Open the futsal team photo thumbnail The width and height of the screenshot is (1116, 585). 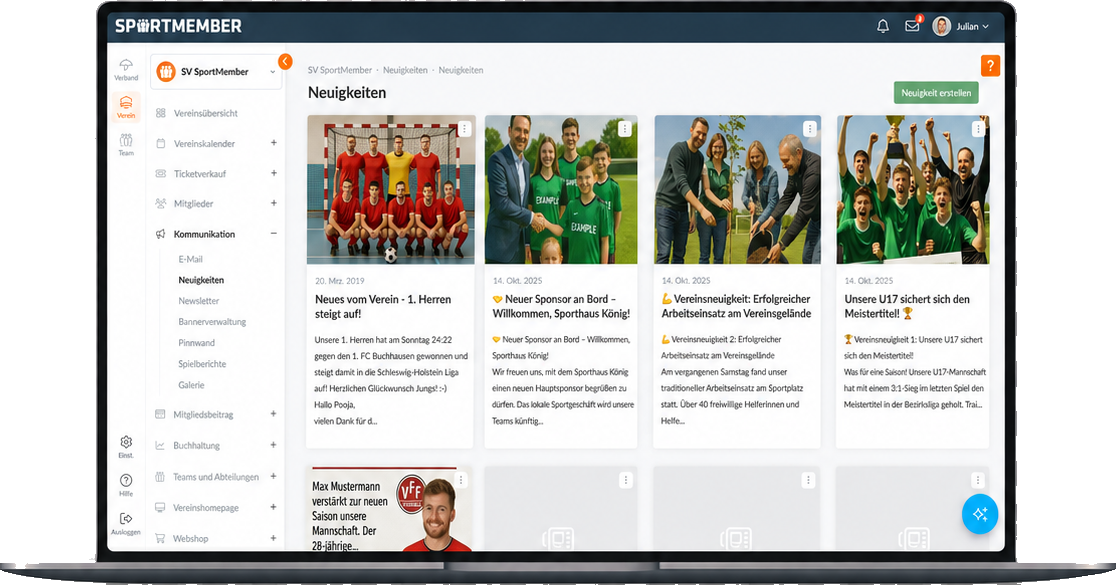(391, 189)
